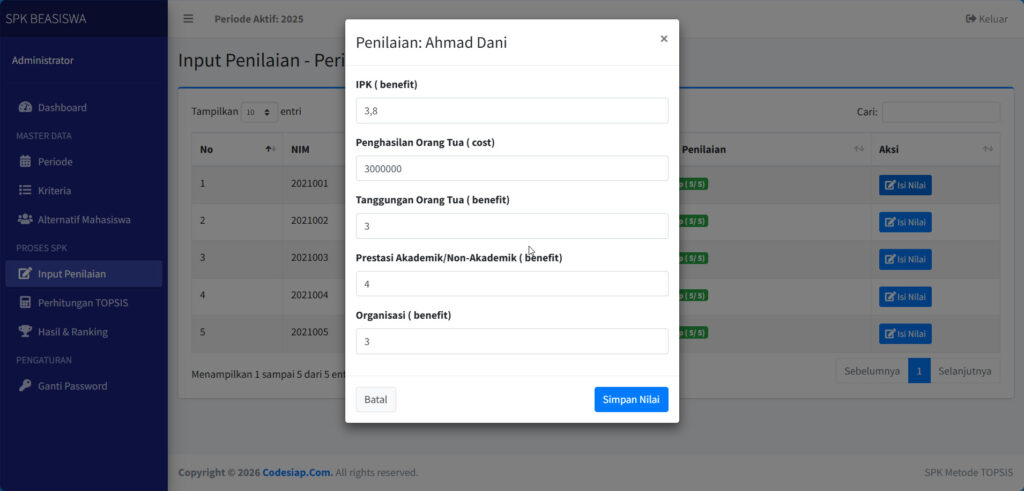Screen dimensions: 1024x491
Task: Click the Kriteria list icon
Action: 25,190
